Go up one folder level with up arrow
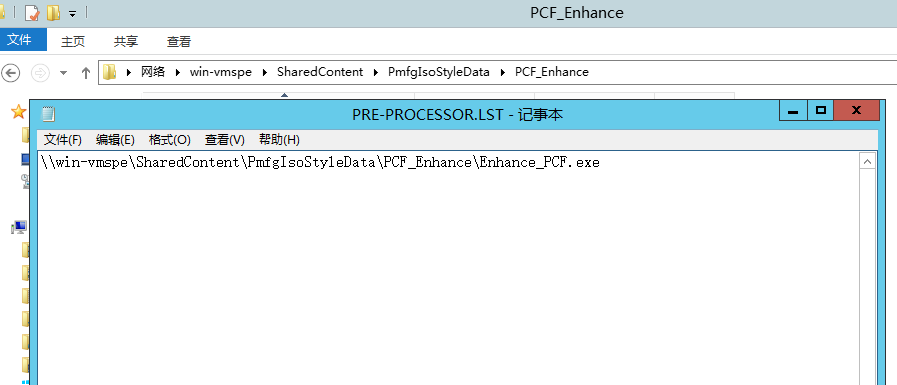Viewport: 897px width, 385px height. coord(86,73)
